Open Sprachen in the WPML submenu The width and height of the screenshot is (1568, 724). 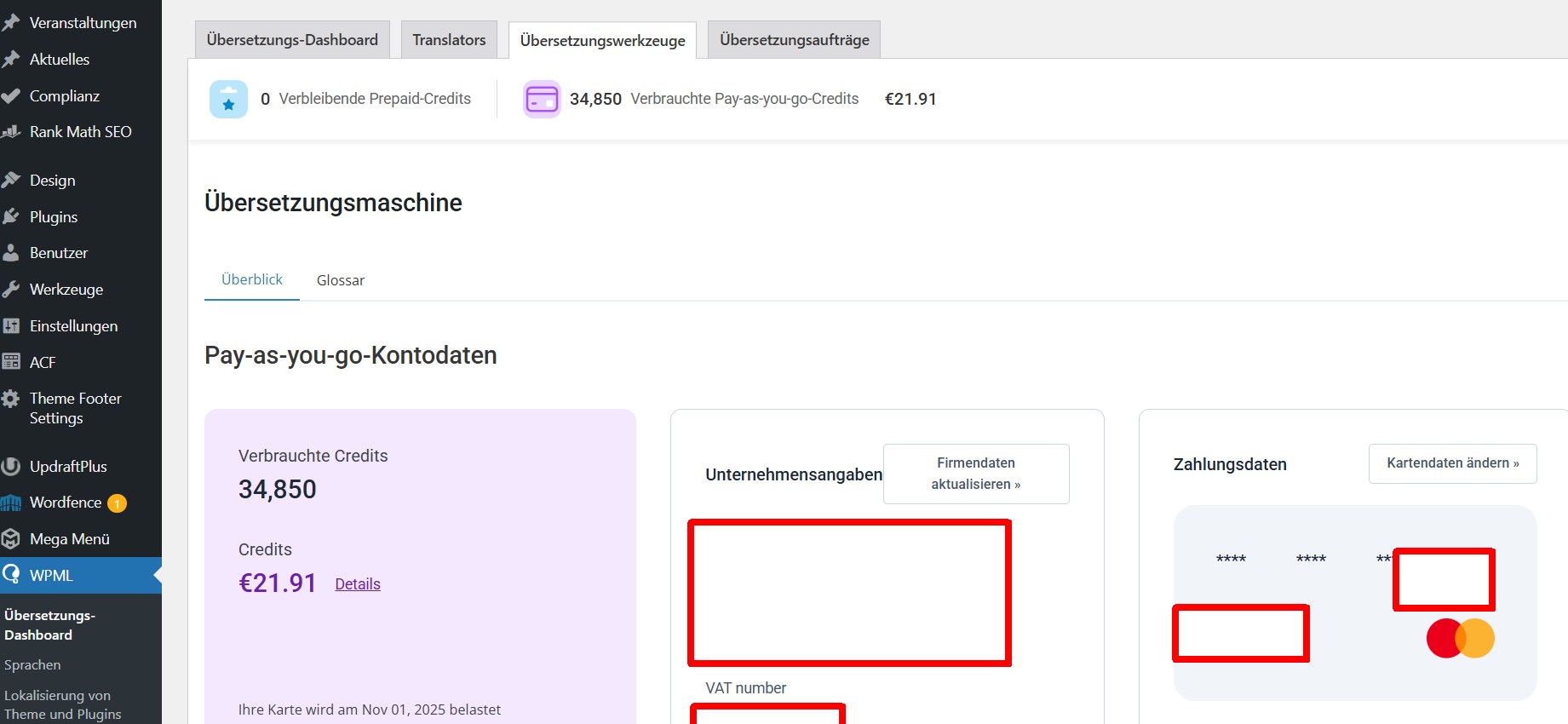32,665
